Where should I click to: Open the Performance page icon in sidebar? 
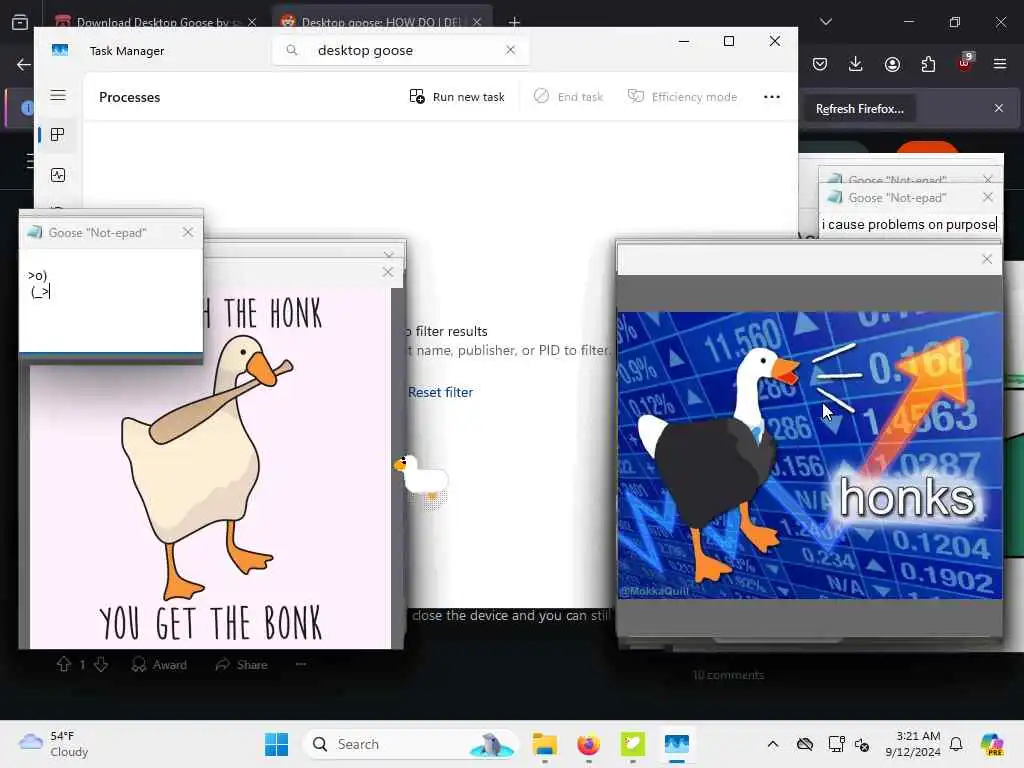click(x=57, y=174)
